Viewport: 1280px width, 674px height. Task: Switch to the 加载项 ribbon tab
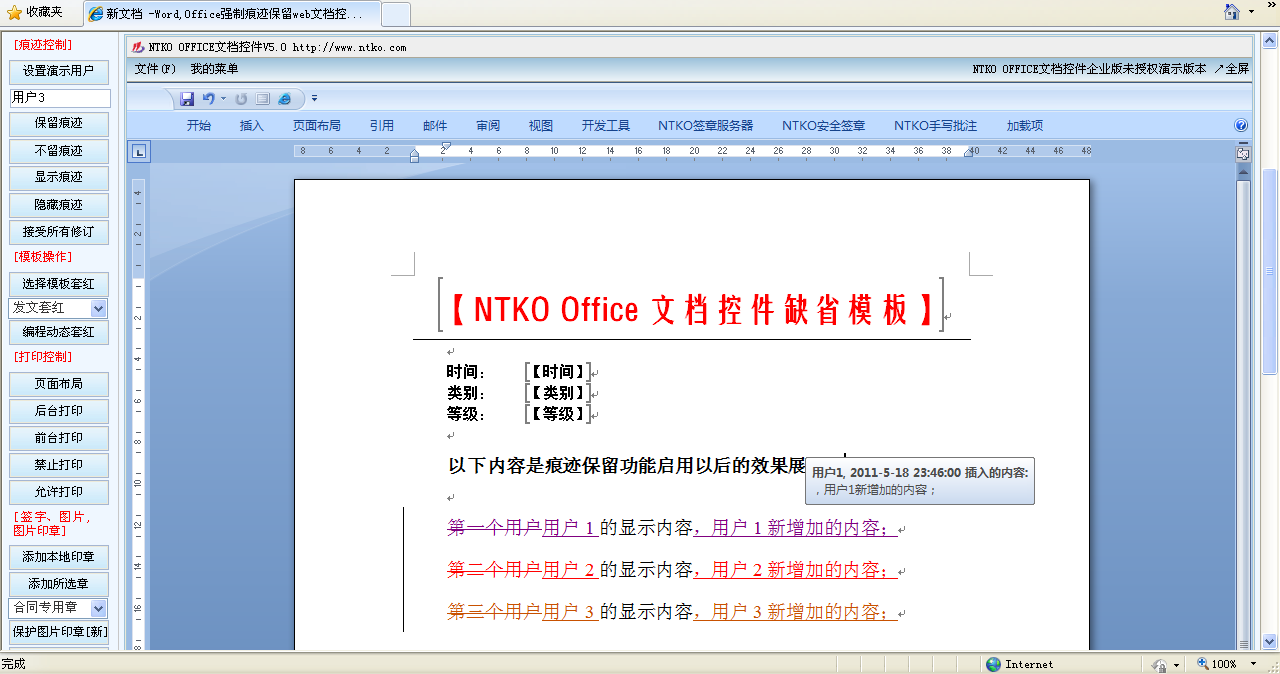pos(1025,126)
